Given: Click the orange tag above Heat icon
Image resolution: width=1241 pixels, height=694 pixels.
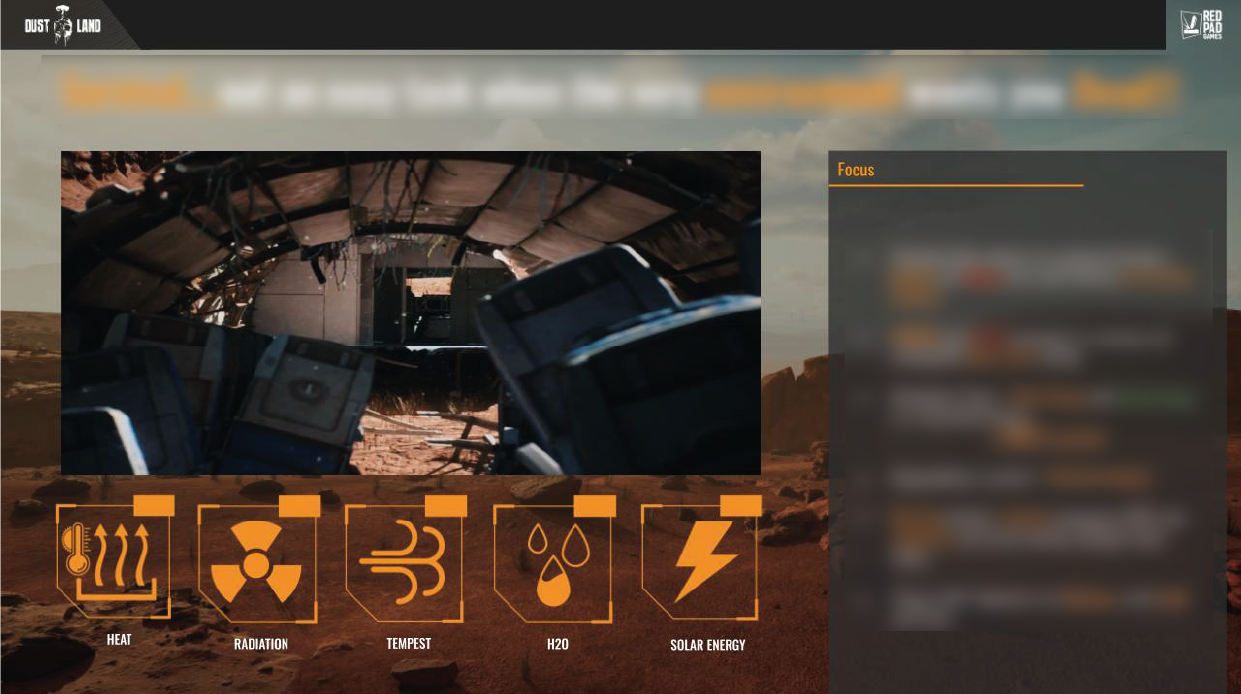Looking at the screenshot, I should coord(153,505).
